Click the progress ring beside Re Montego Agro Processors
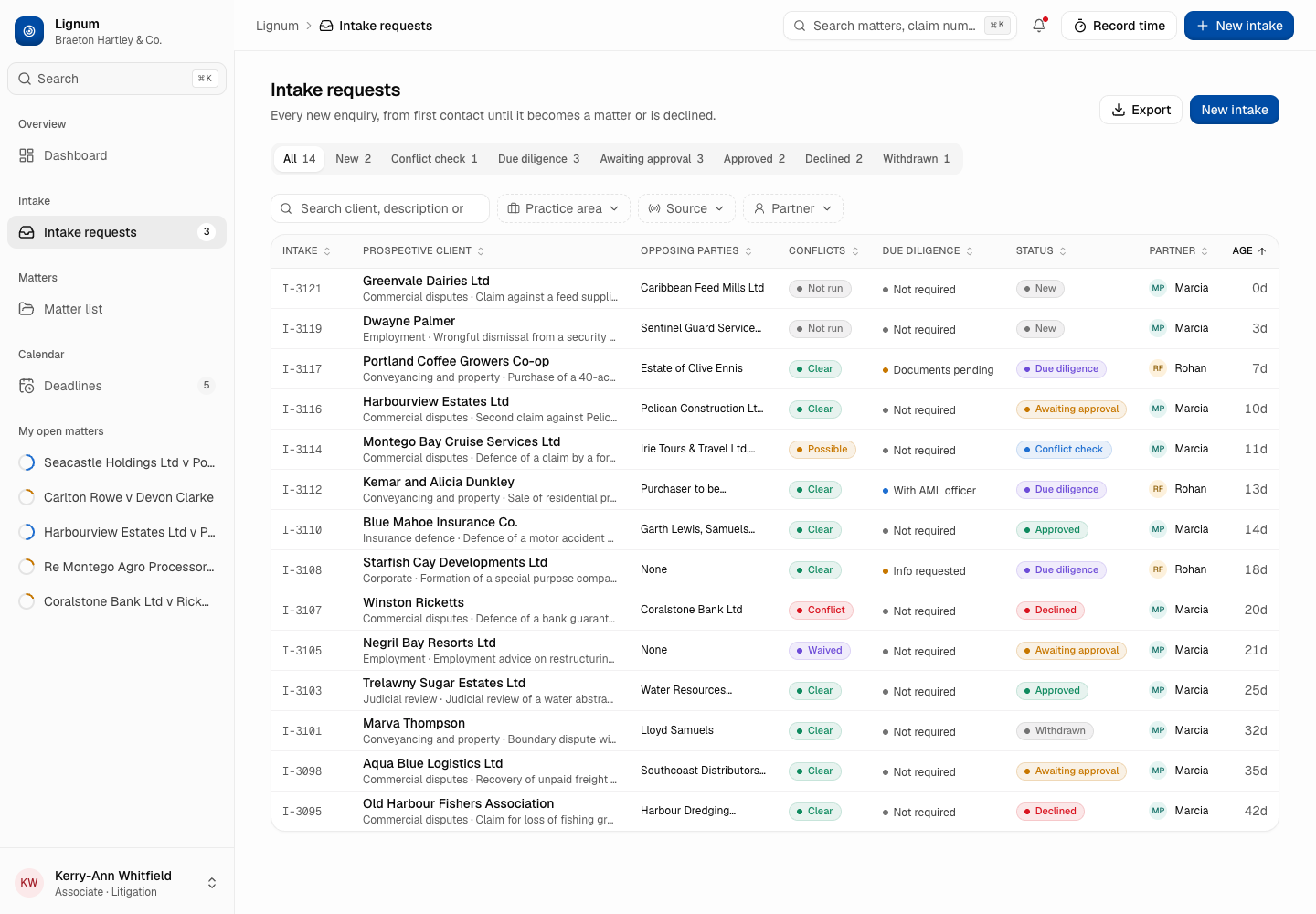Viewport: 1316px width, 914px height. tap(27, 567)
